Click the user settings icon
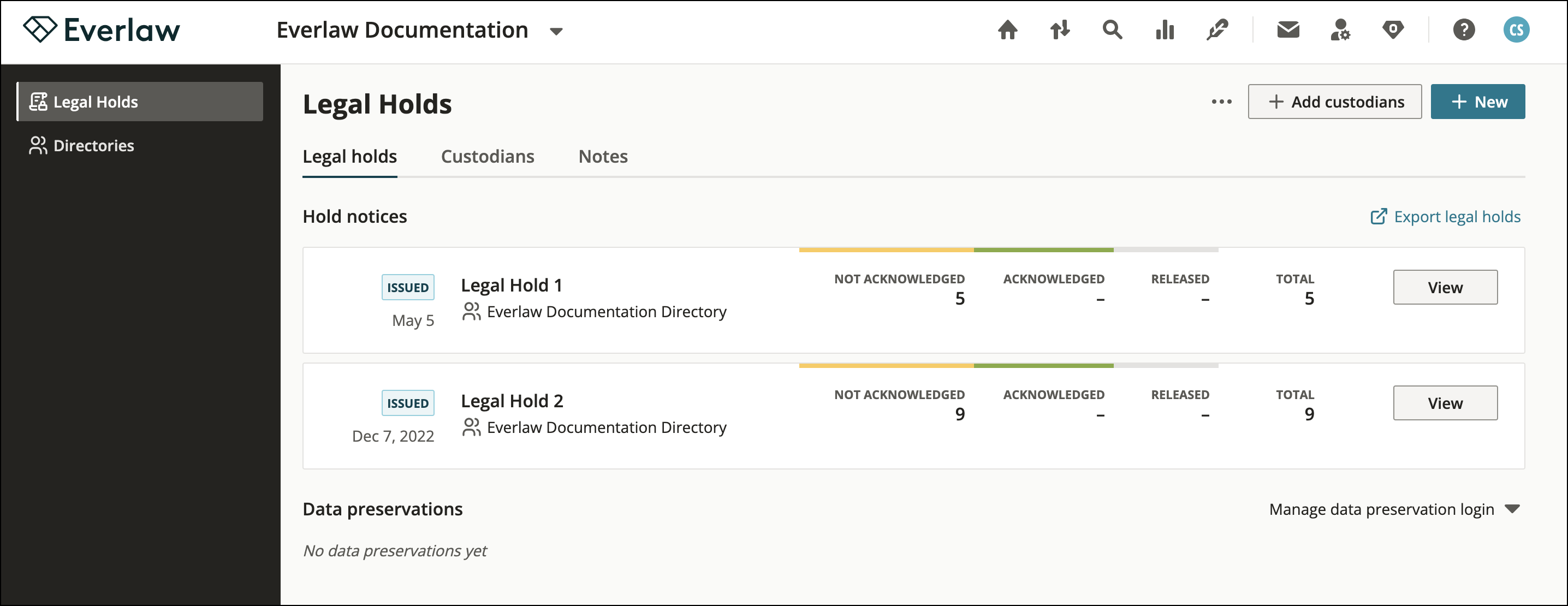The width and height of the screenshot is (1568, 606). [x=1340, y=29]
